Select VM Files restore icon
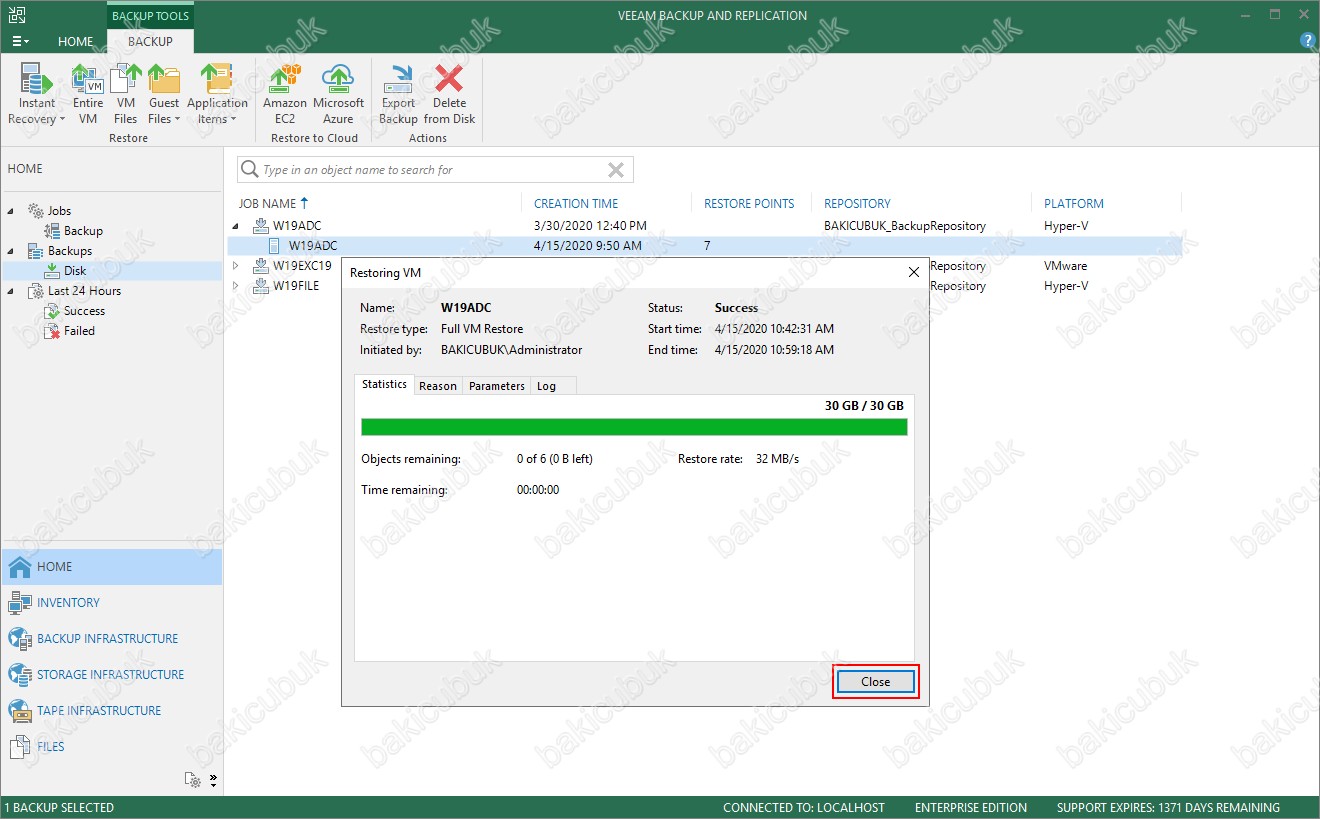Viewport: 1320px width, 819px height. click(x=125, y=94)
